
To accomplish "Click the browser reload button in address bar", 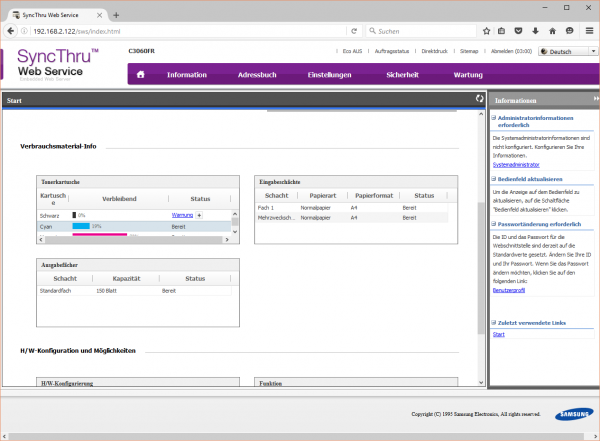I will pyautogui.click(x=354, y=31).
